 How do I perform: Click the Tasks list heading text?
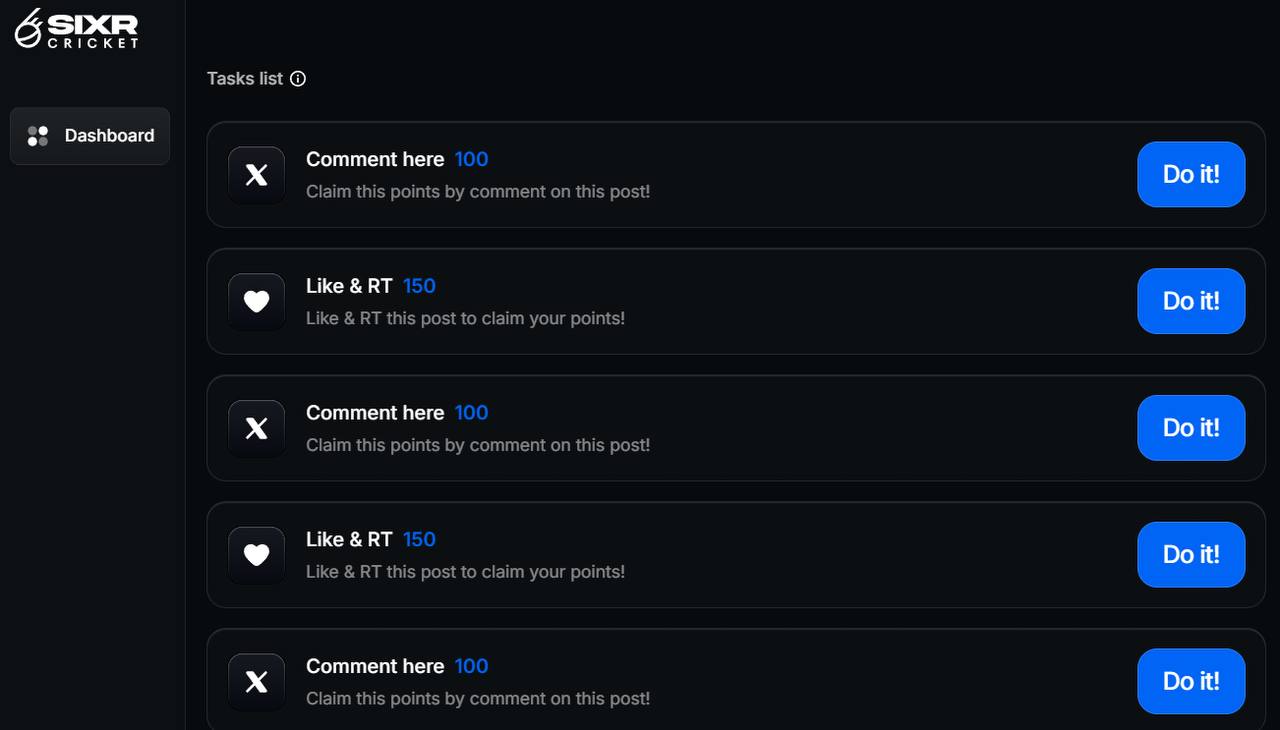click(245, 79)
